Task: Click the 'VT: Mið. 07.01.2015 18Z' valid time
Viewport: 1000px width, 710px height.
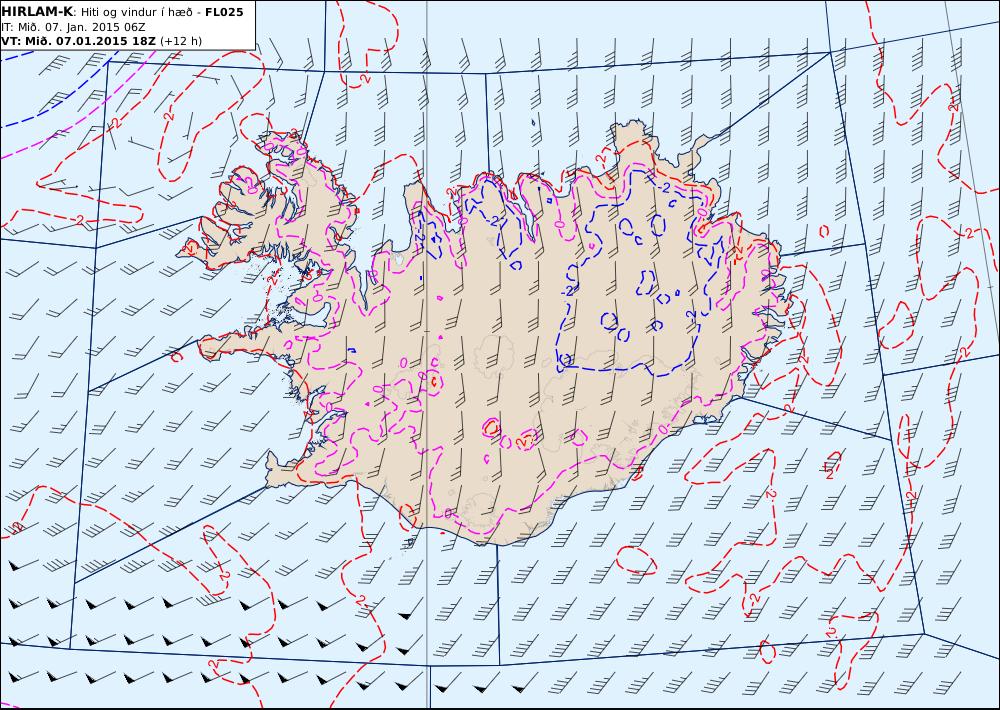Action: pos(78,41)
